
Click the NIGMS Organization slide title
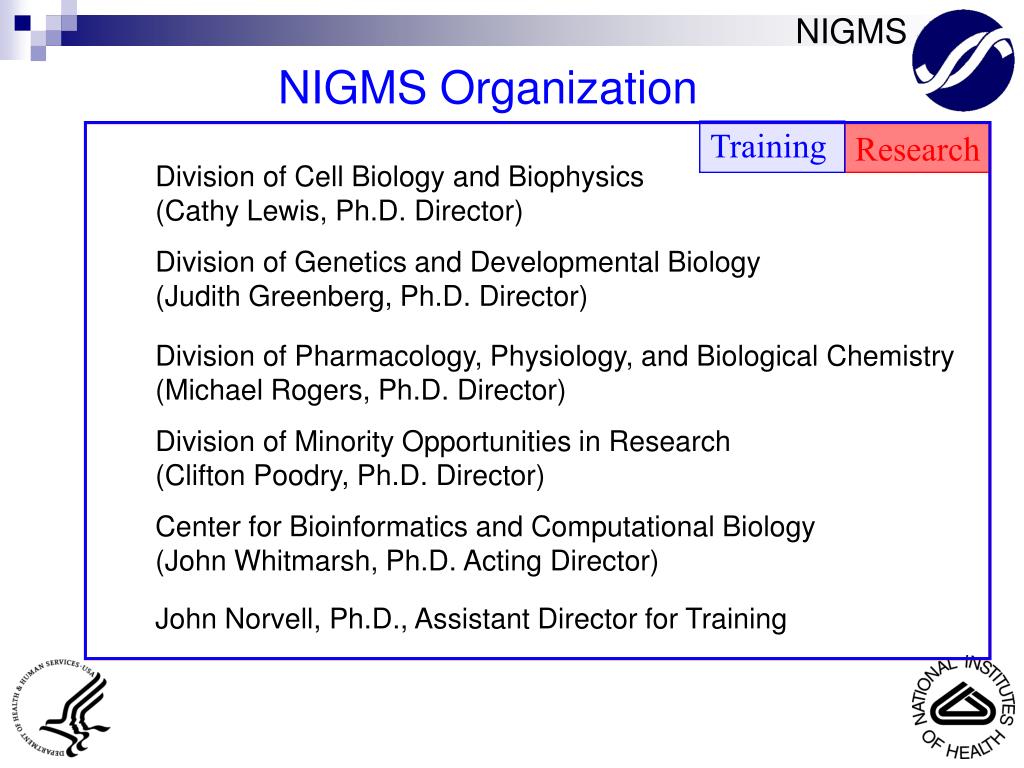click(x=487, y=88)
